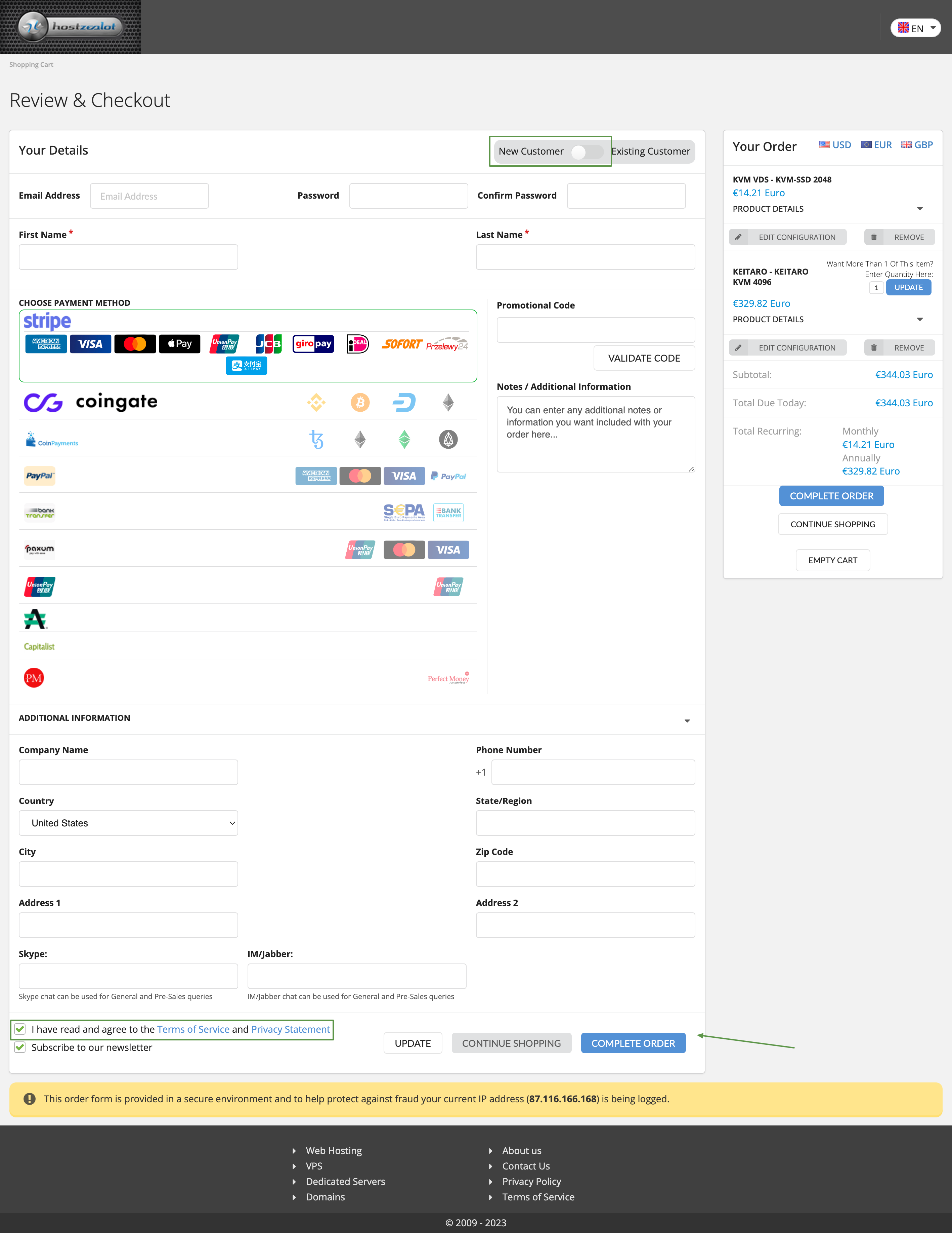Click the SEPA icon

pos(404,512)
